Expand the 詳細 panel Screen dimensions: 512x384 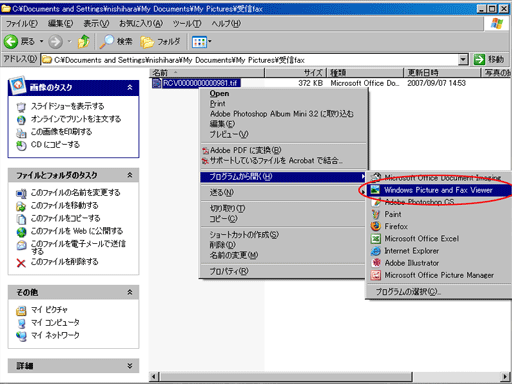130,366
